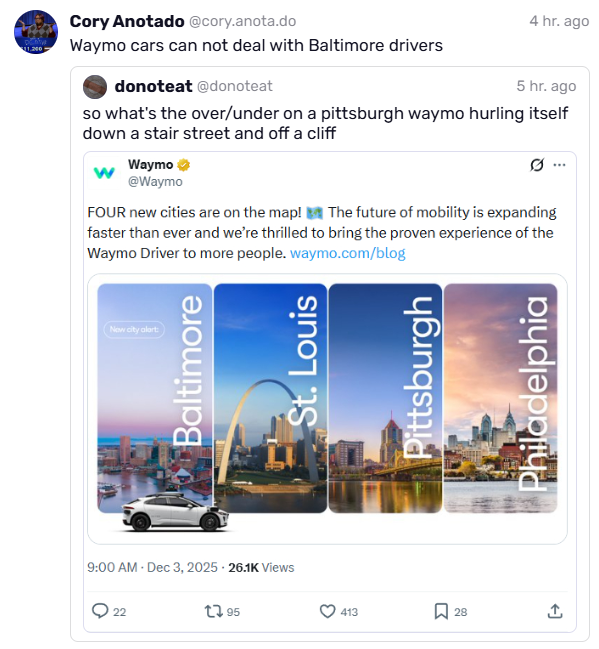Click the @donoteat handle

[x=235, y=86]
